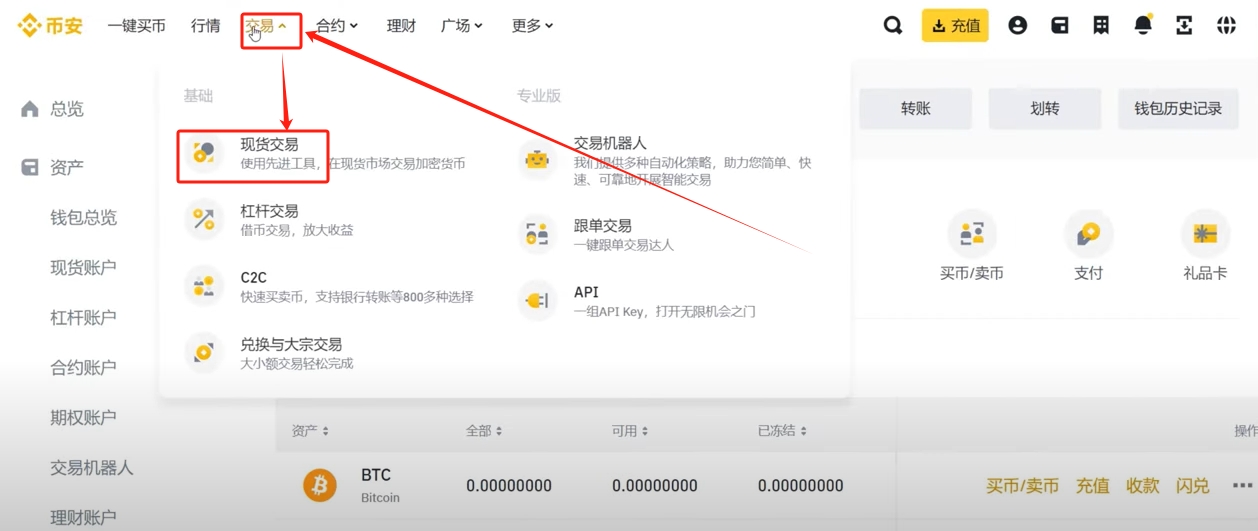Open 钱包总览 in the sidebar

[x=84, y=217]
